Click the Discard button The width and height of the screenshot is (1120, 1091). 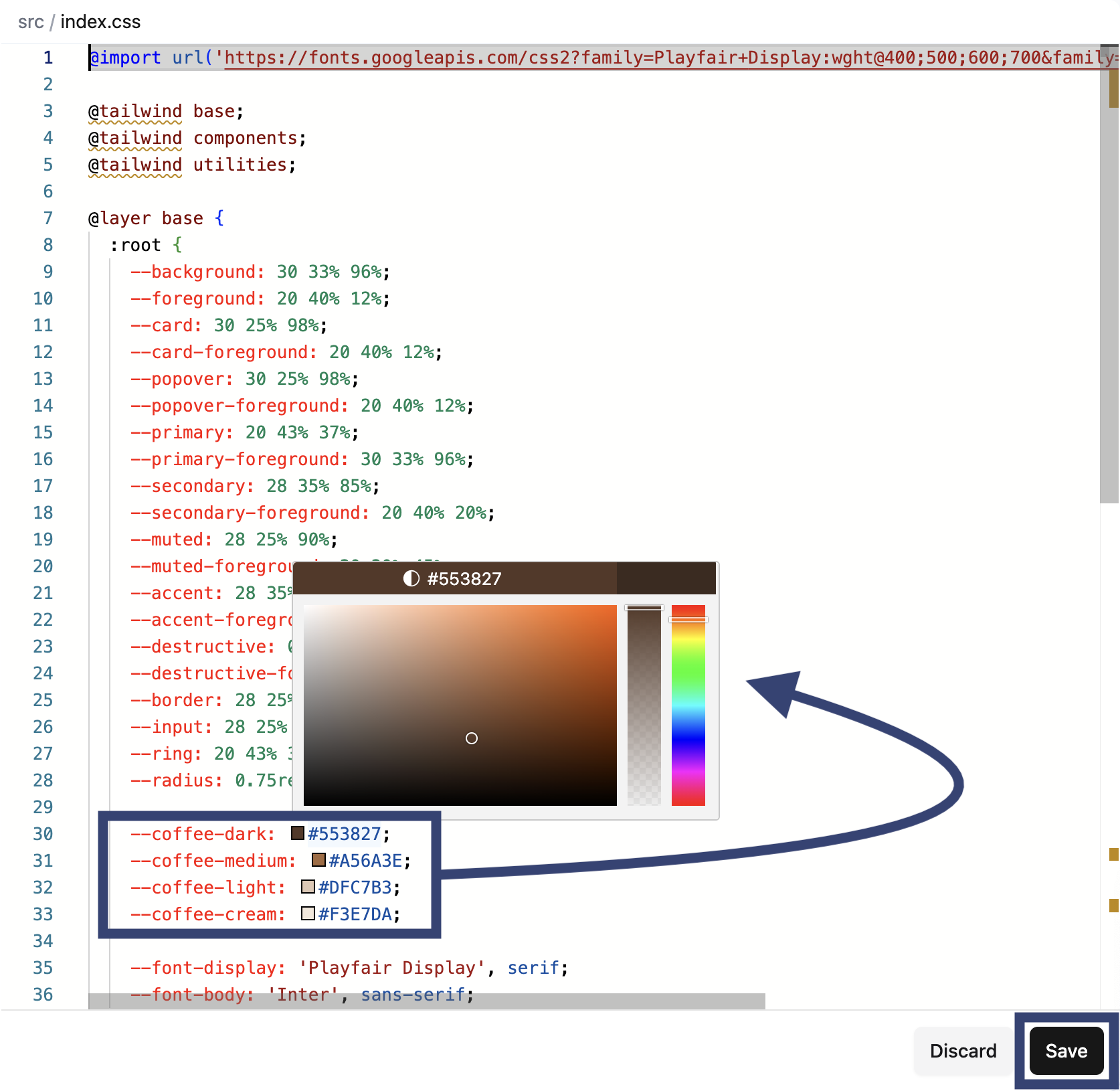coord(963,1051)
